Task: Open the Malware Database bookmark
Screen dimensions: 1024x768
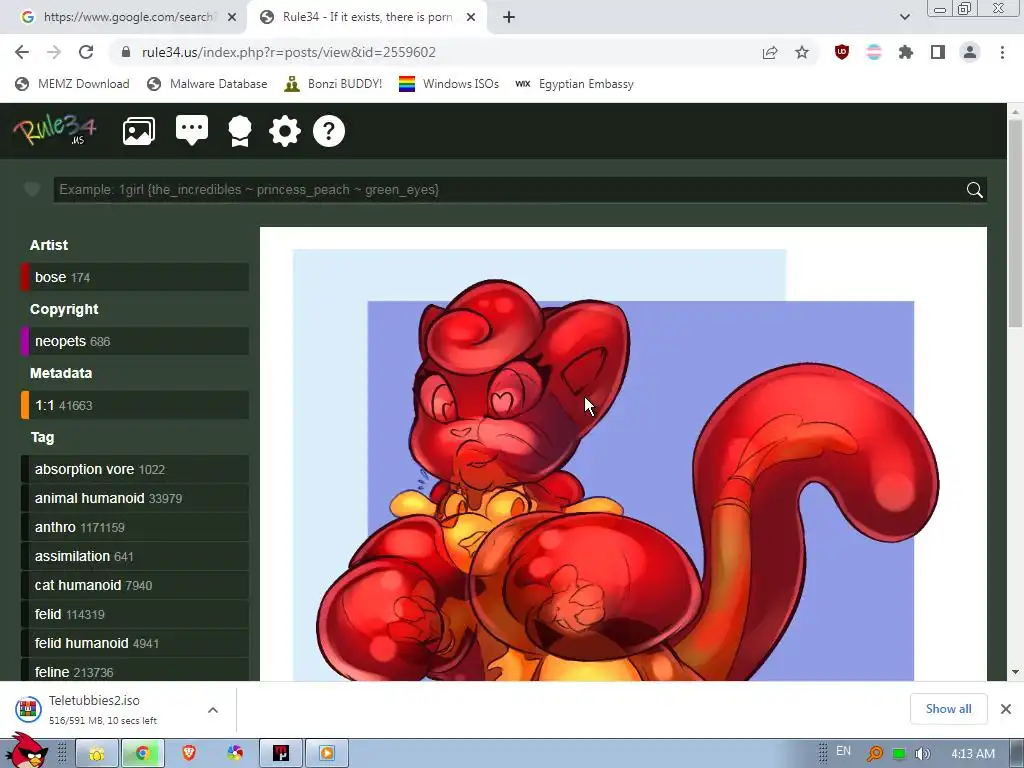Action: [x=208, y=84]
